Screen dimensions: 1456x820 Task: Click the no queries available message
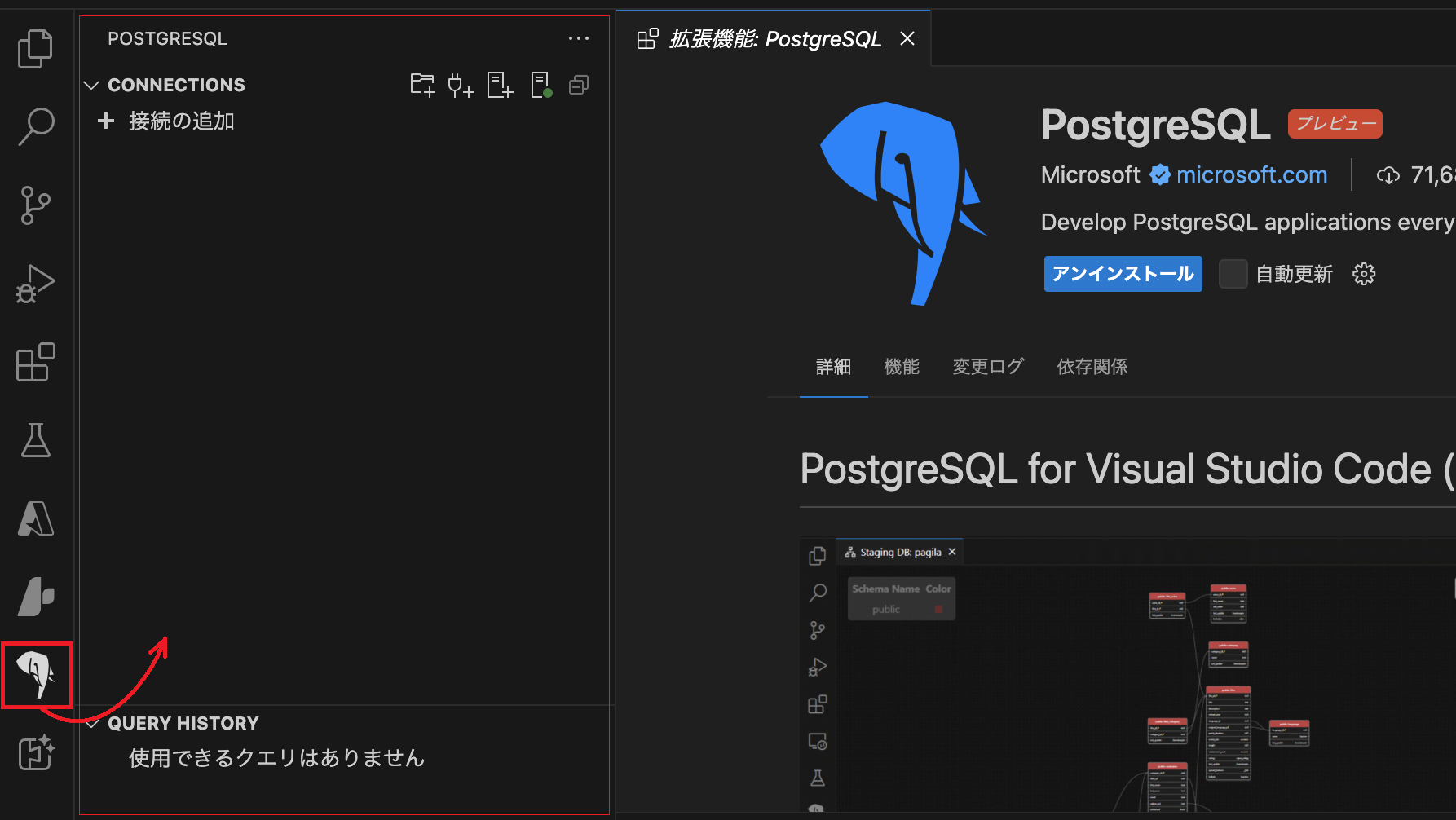tap(276, 758)
